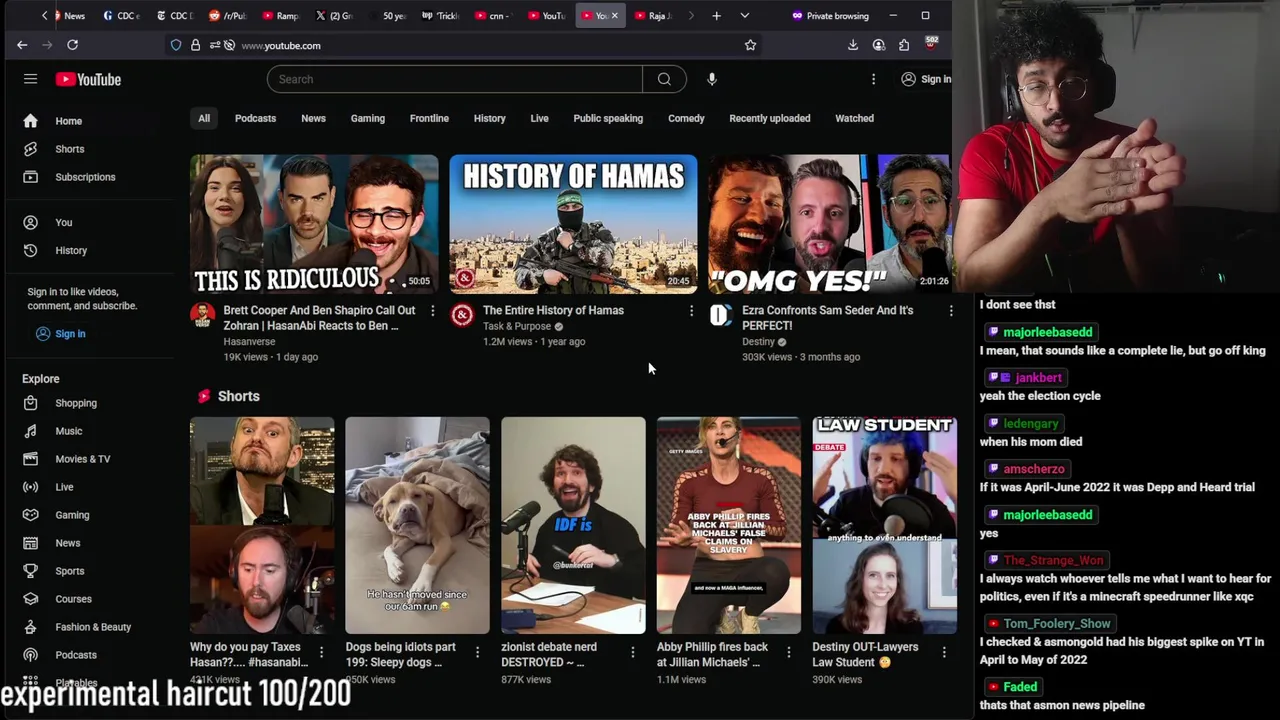Select the All filter chip
1280x720 pixels.
tap(204, 118)
